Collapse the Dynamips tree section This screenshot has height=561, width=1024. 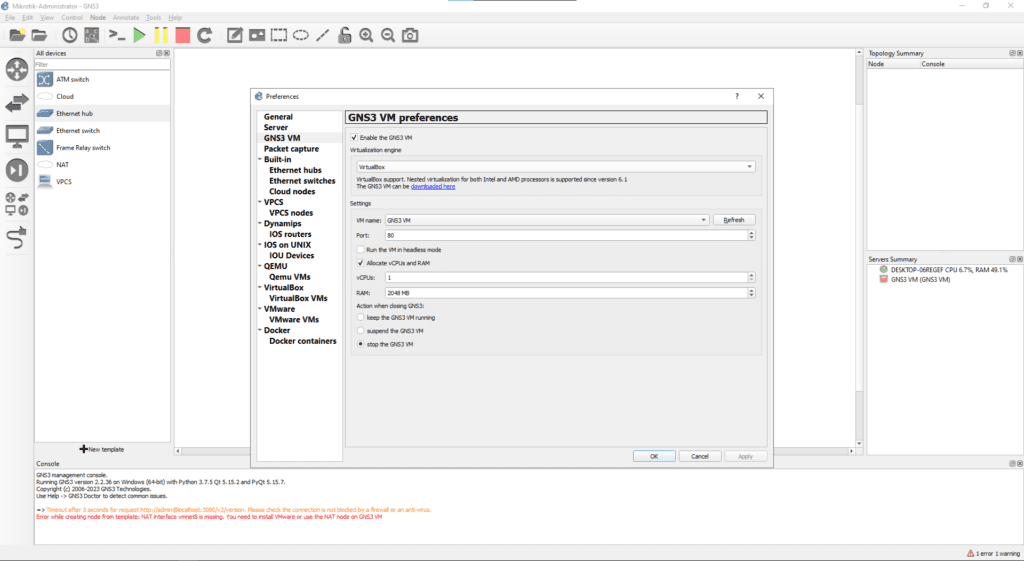260,223
